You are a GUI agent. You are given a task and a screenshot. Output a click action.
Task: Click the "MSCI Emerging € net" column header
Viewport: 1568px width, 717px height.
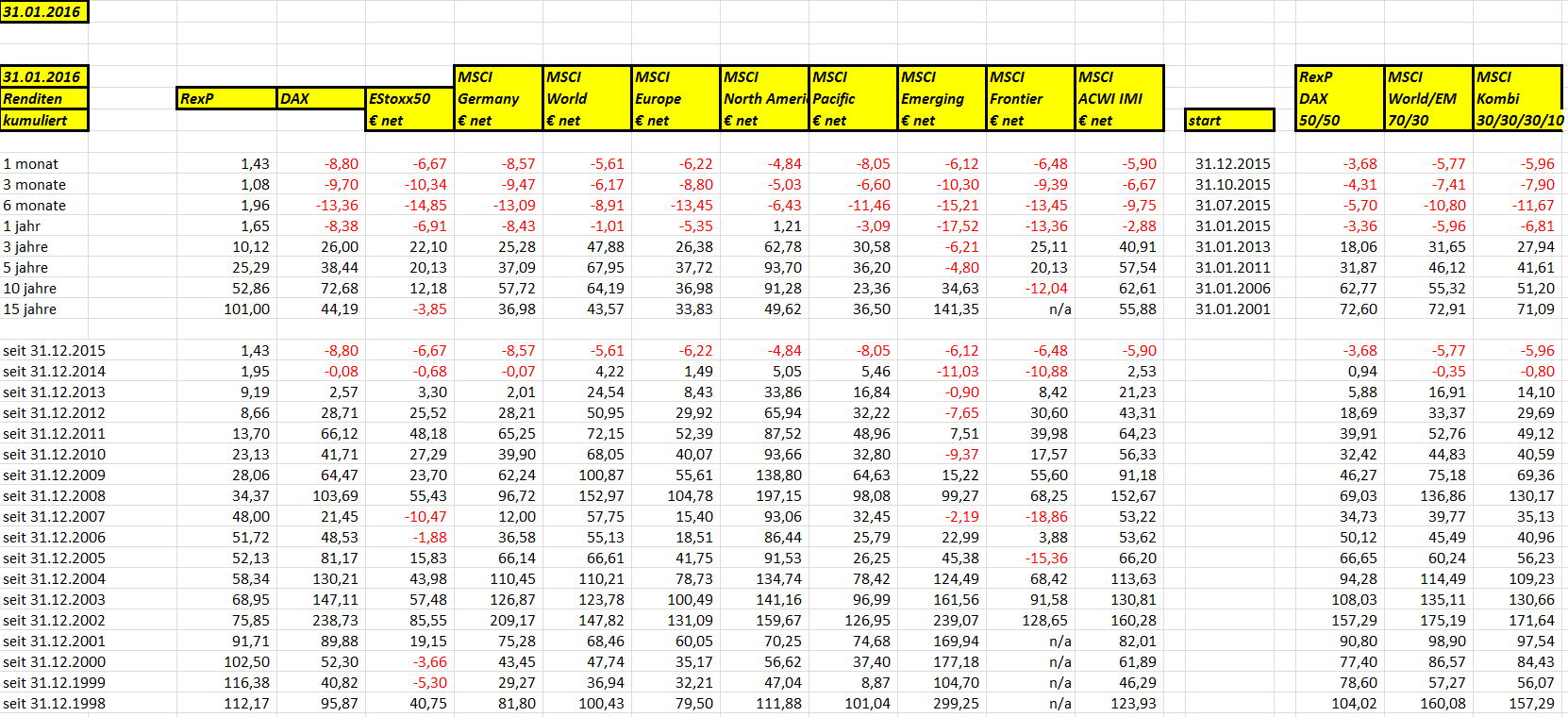point(942,98)
